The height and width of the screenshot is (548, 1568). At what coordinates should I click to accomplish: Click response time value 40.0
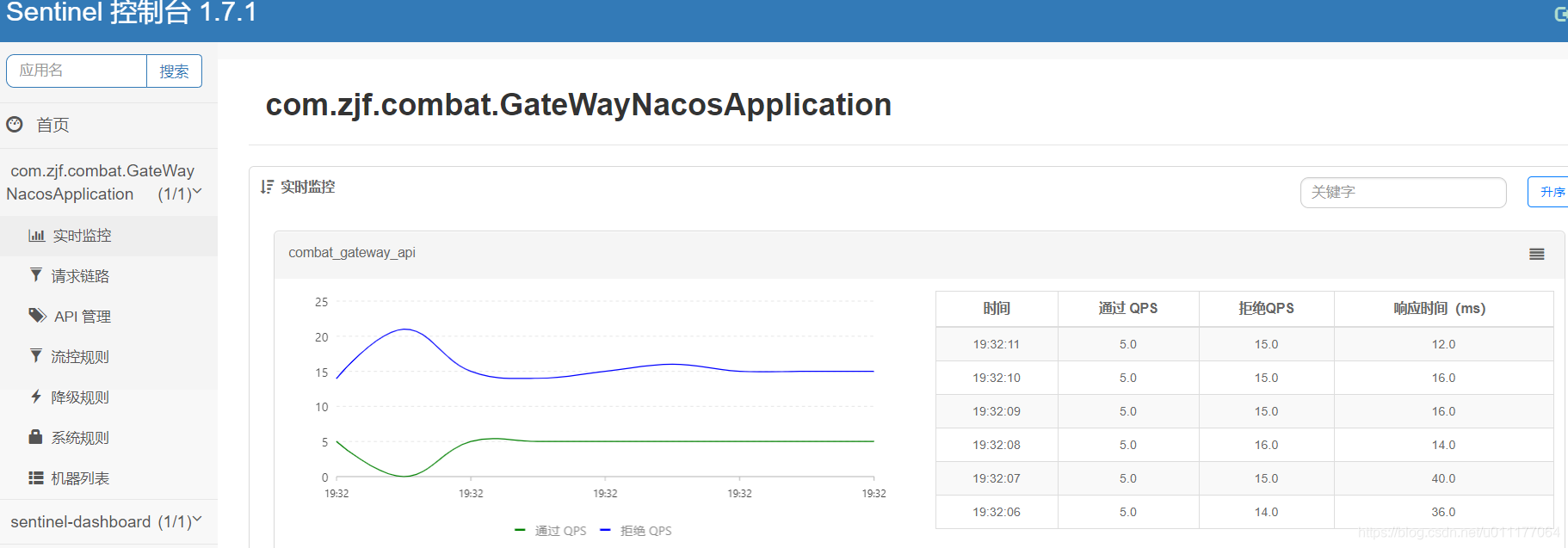click(x=1443, y=478)
